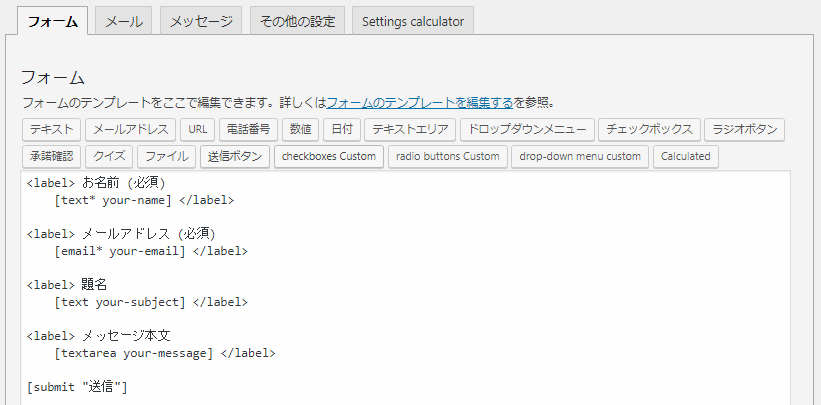Click inside the form template textarea
The height and width of the screenshot is (405, 821).
(x=405, y=288)
